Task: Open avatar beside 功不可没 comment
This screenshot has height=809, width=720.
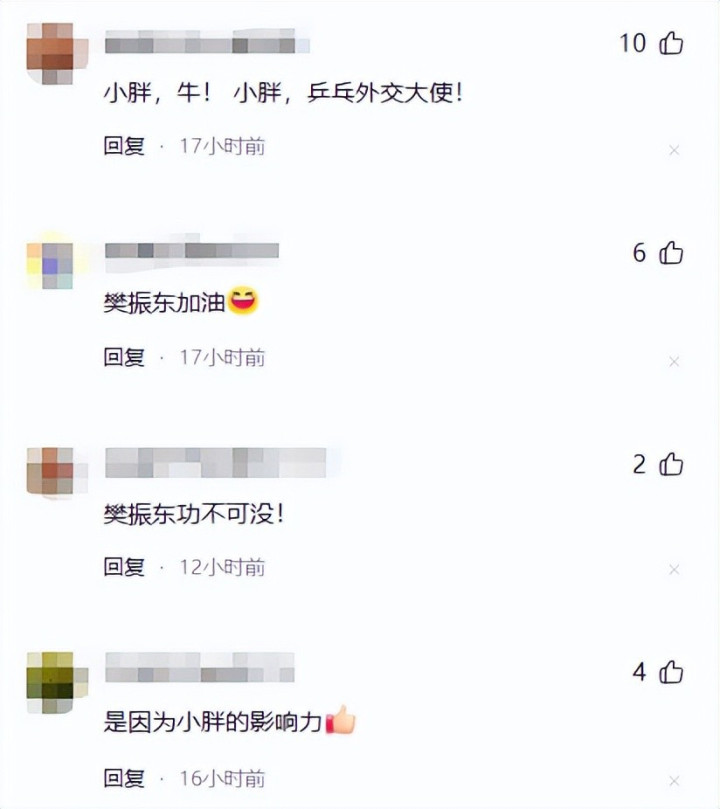Action: click(x=57, y=472)
